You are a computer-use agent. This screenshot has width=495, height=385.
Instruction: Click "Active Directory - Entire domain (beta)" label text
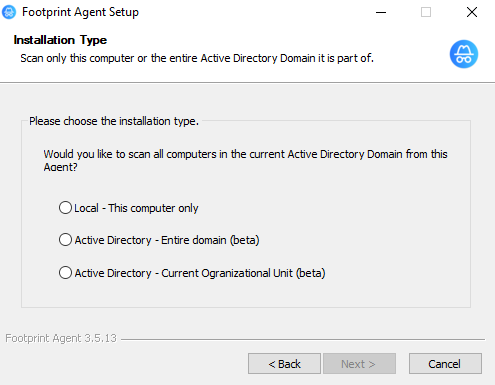[167, 240]
